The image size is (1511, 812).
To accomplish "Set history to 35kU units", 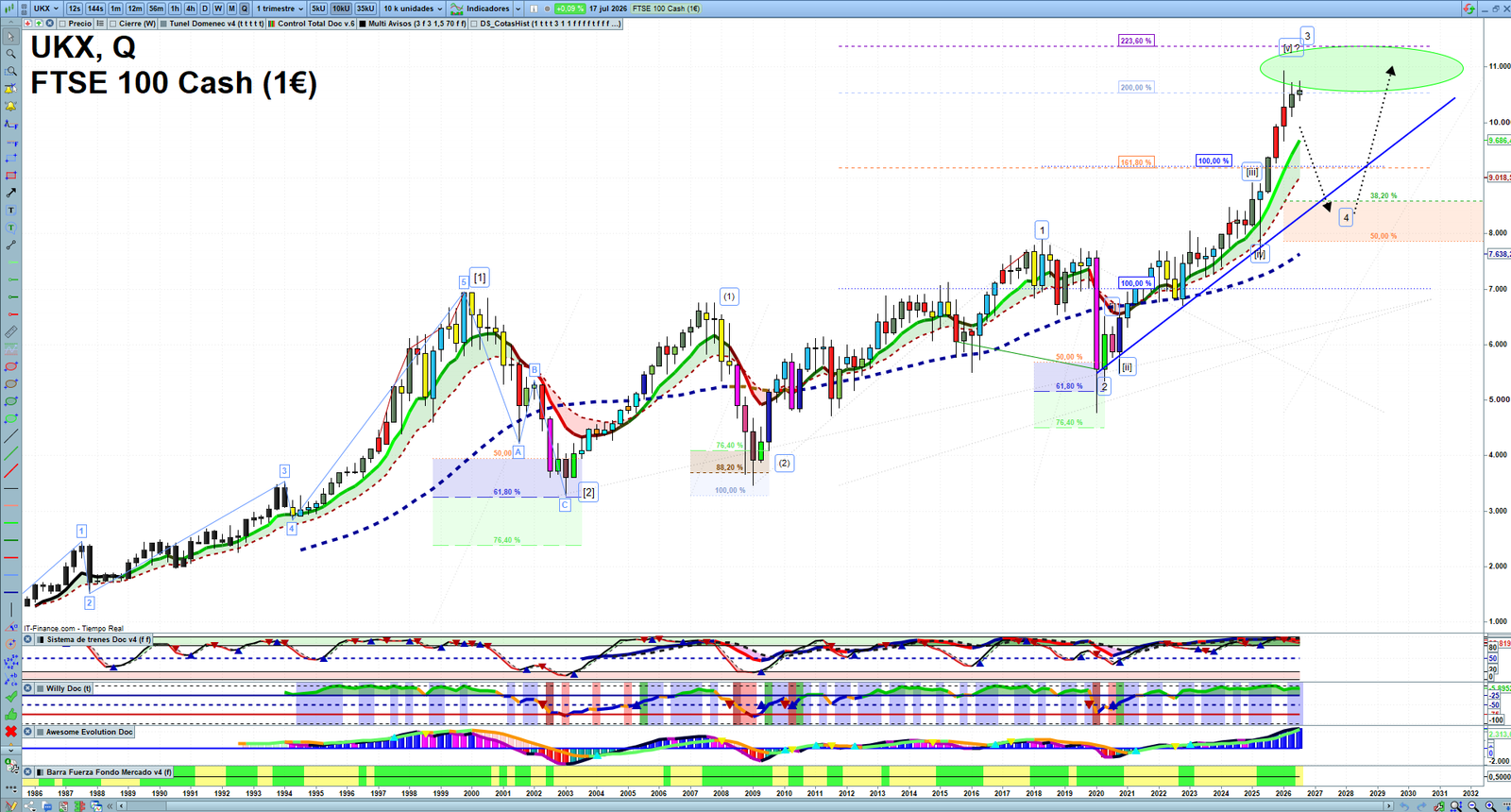I will coord(365,8).
